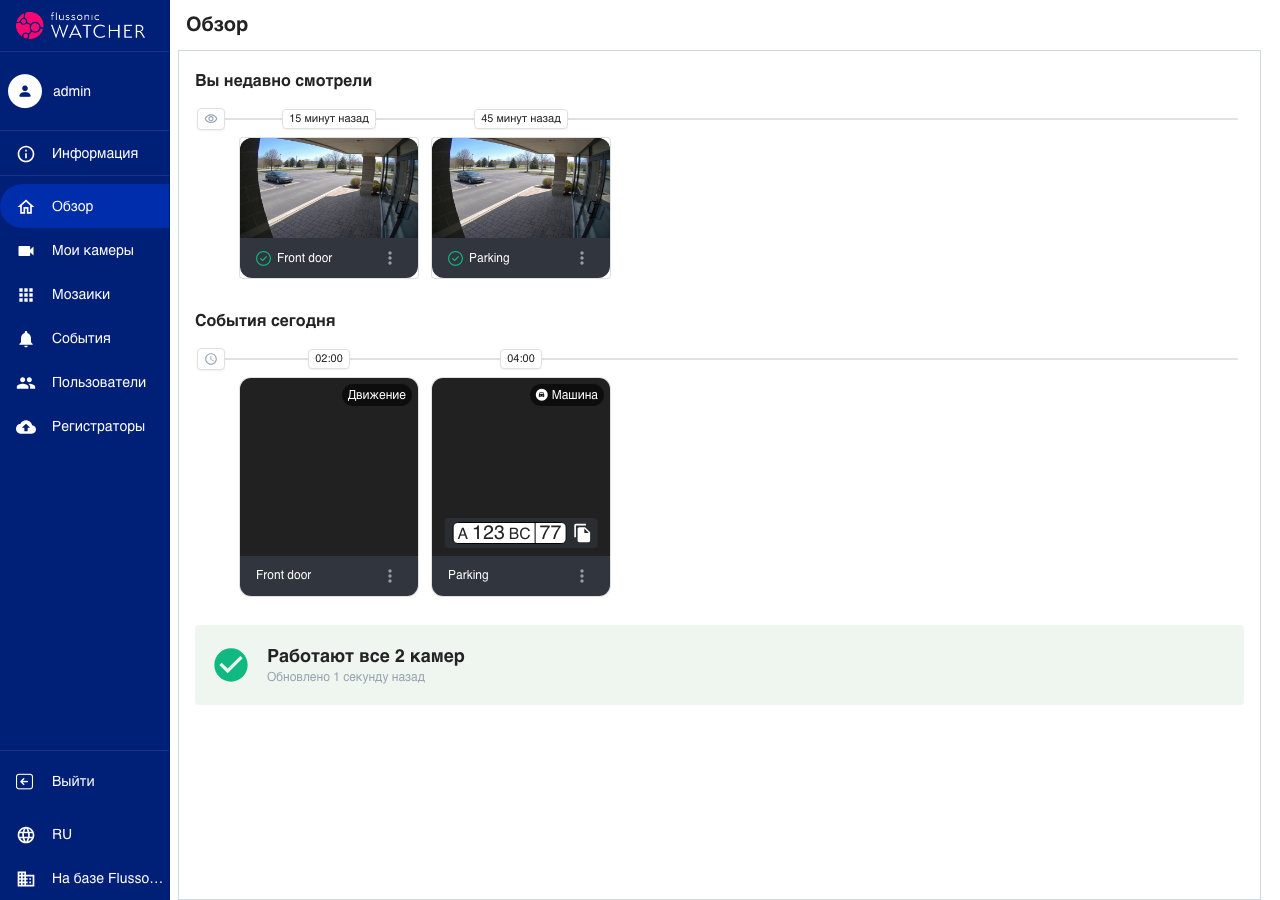Click the Мозаики grid icon
The image size is (1280, 900).
pyautogui.click(x=26, y=295)
